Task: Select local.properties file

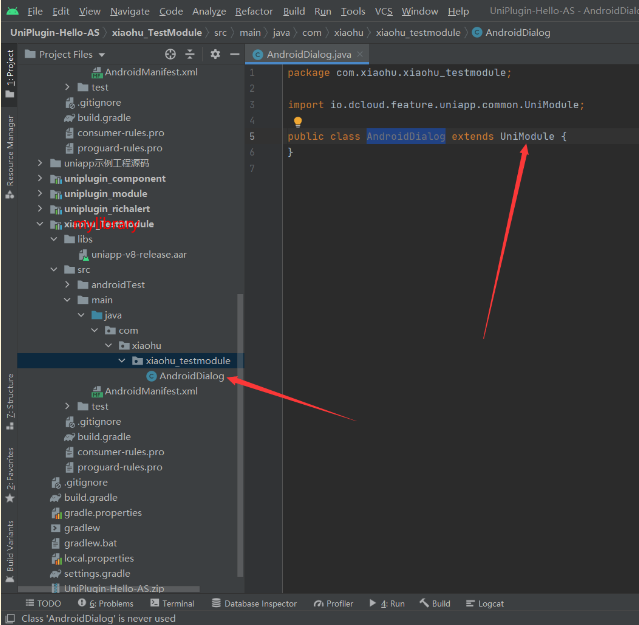Action: (x=99, y=558)
